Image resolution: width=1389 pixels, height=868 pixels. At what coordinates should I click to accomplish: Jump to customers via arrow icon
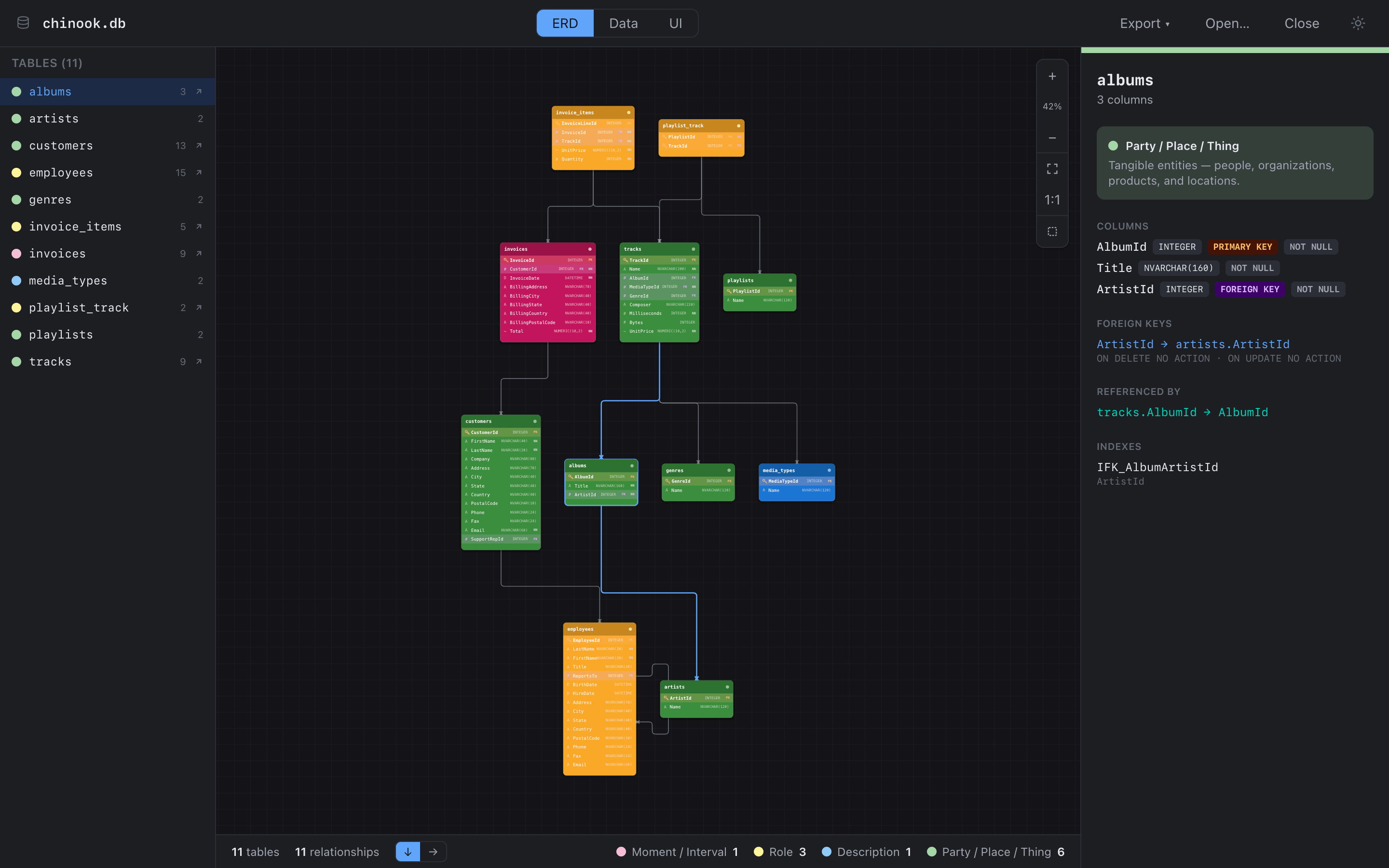coord(199,145)
